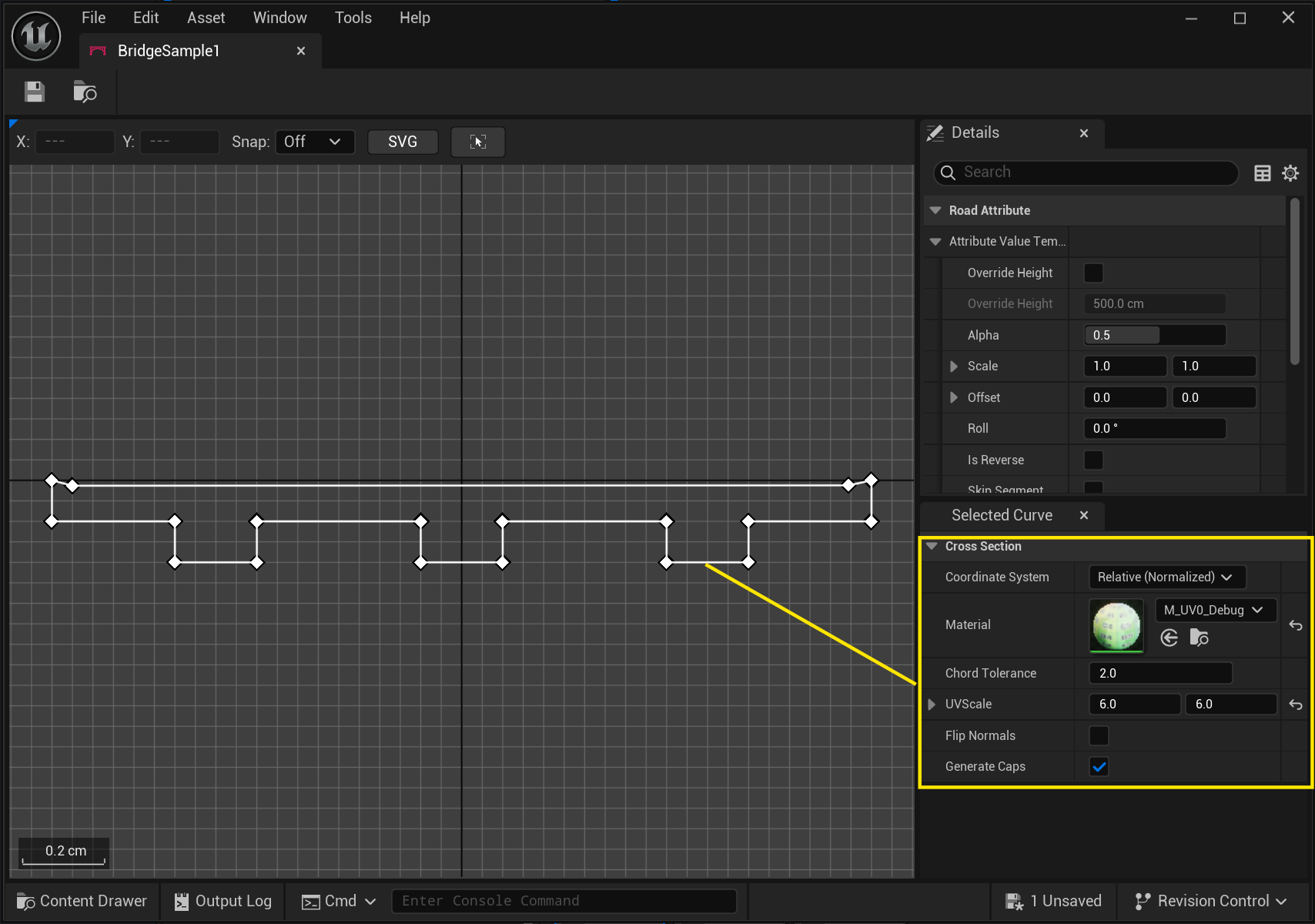Toggle the first Override Height checkbox
1315x924 pixels.
pos(1093,273)
